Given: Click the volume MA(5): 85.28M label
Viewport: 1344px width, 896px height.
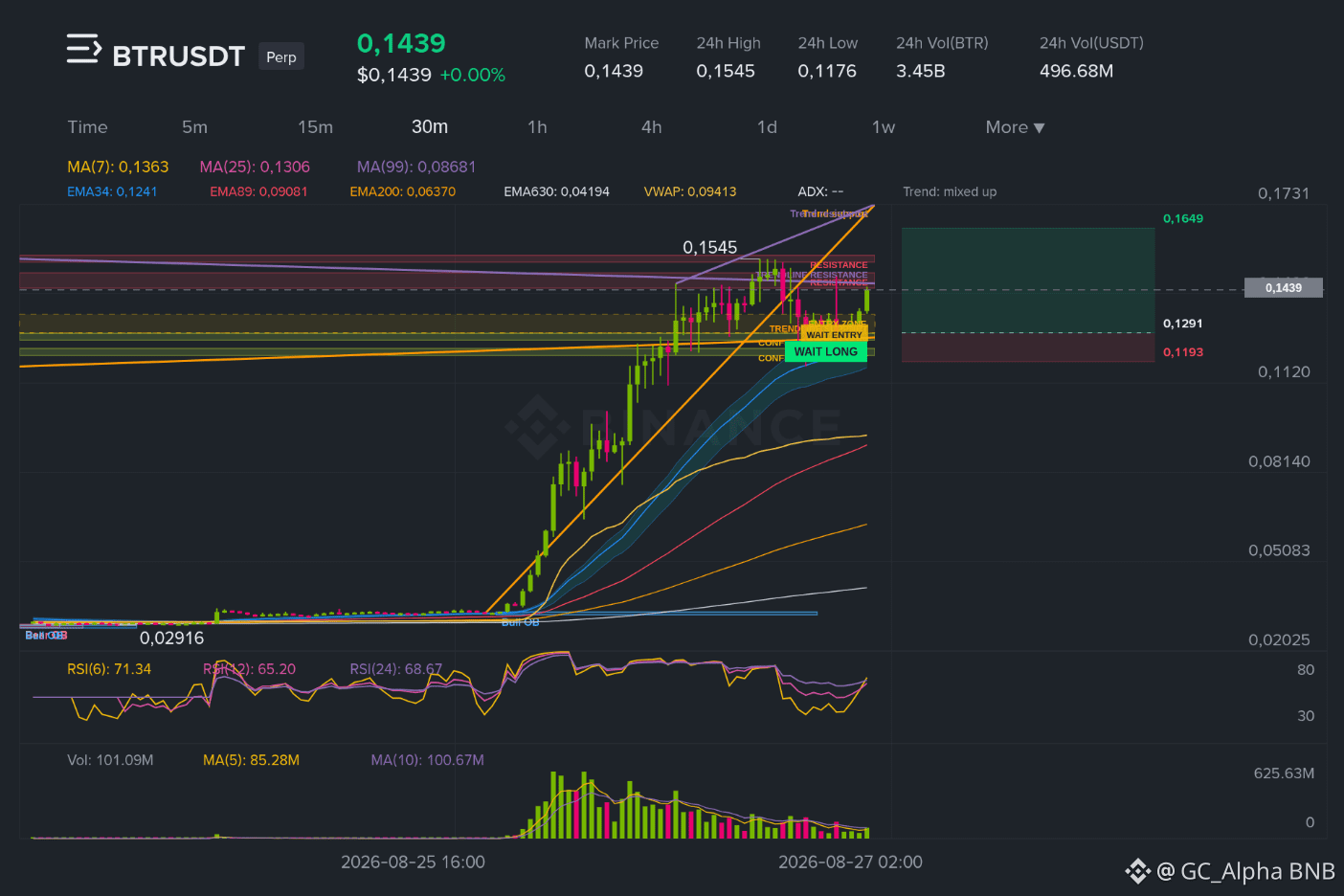Looking at the screenshot, I should (251, 760).
